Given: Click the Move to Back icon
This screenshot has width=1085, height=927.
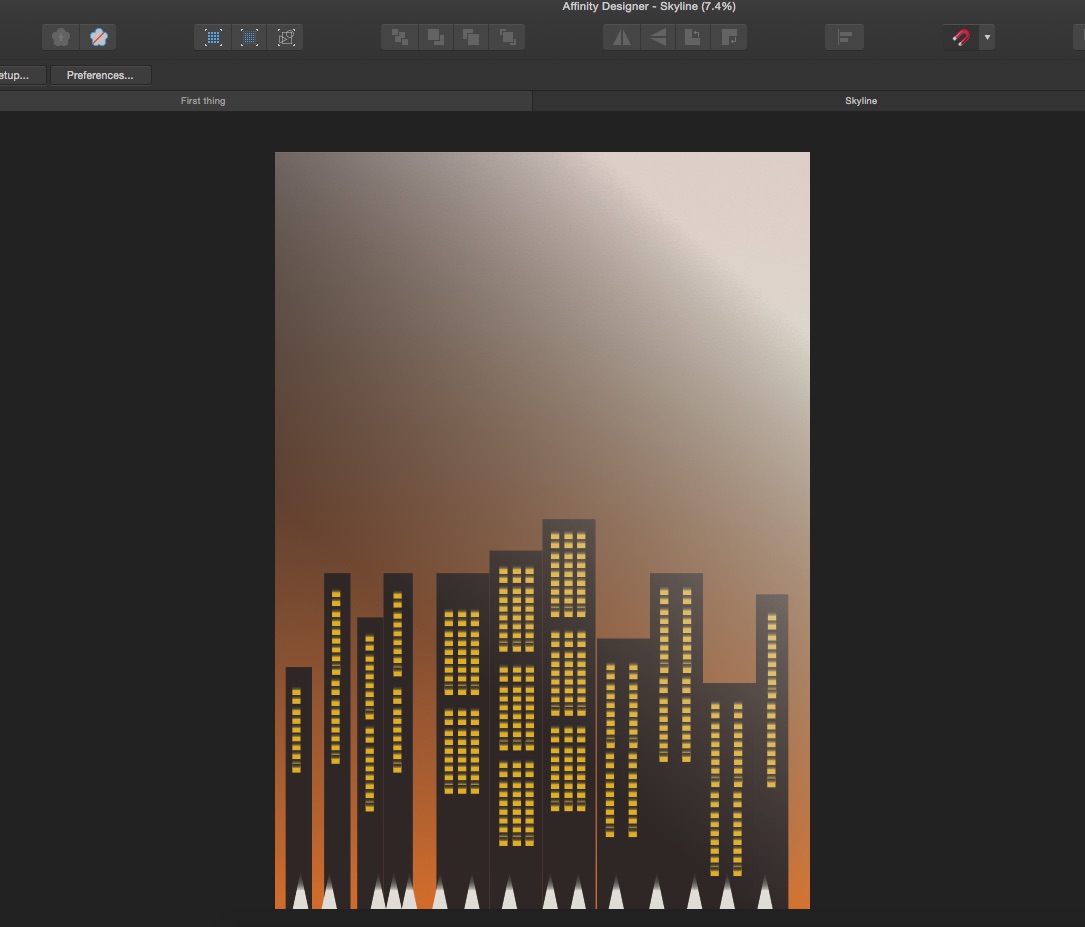Looking at the screenshot, I should tap(400, 38).
